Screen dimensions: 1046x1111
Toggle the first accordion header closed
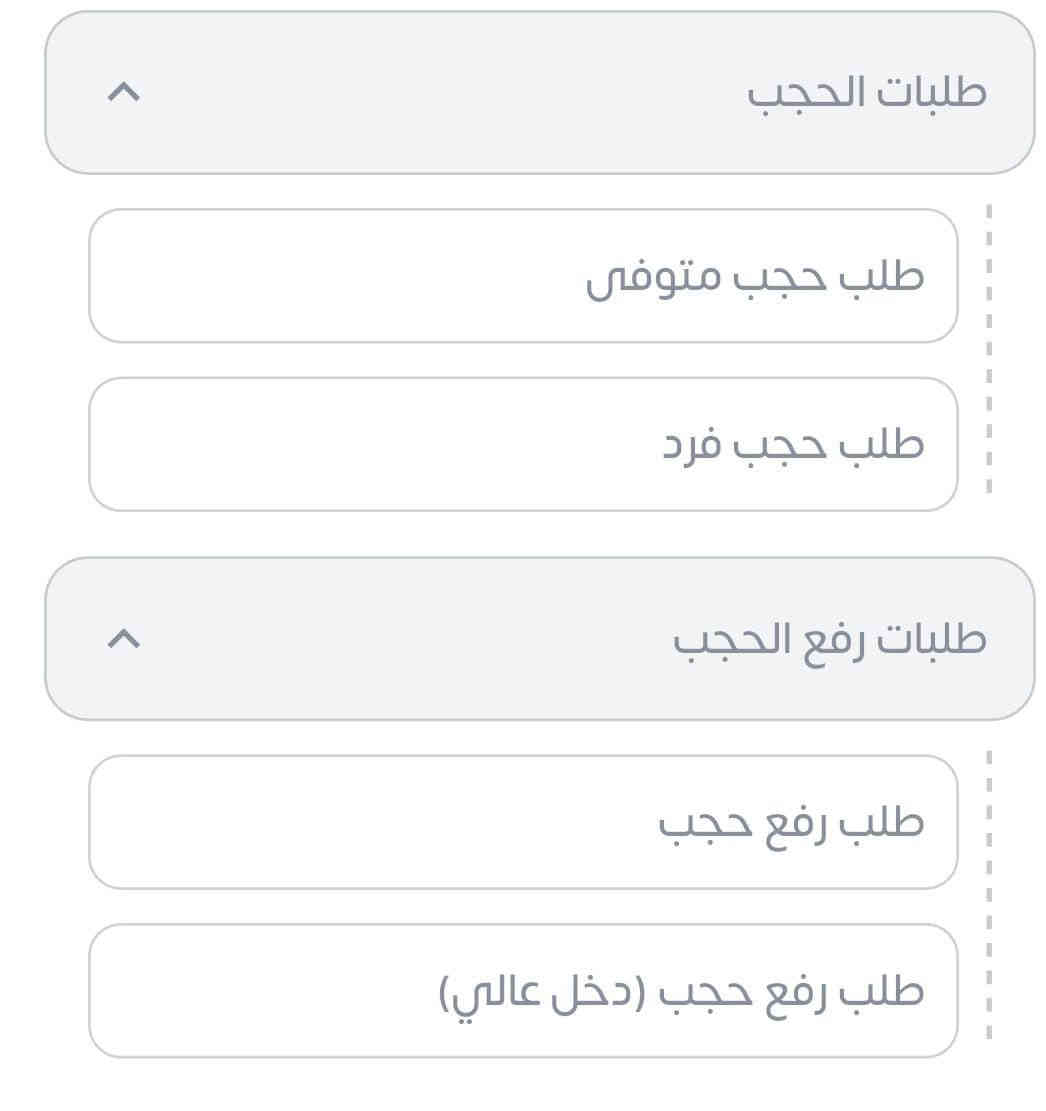pos(540,93)
